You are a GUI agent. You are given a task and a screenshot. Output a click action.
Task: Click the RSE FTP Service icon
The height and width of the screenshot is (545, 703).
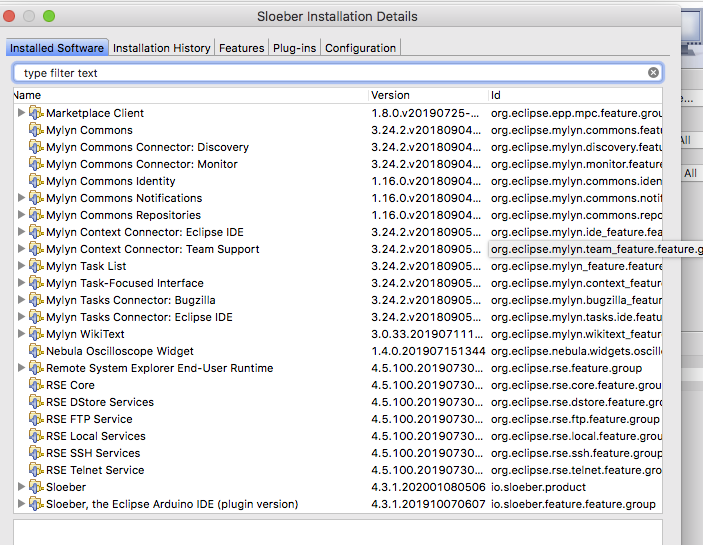point(36,420)
